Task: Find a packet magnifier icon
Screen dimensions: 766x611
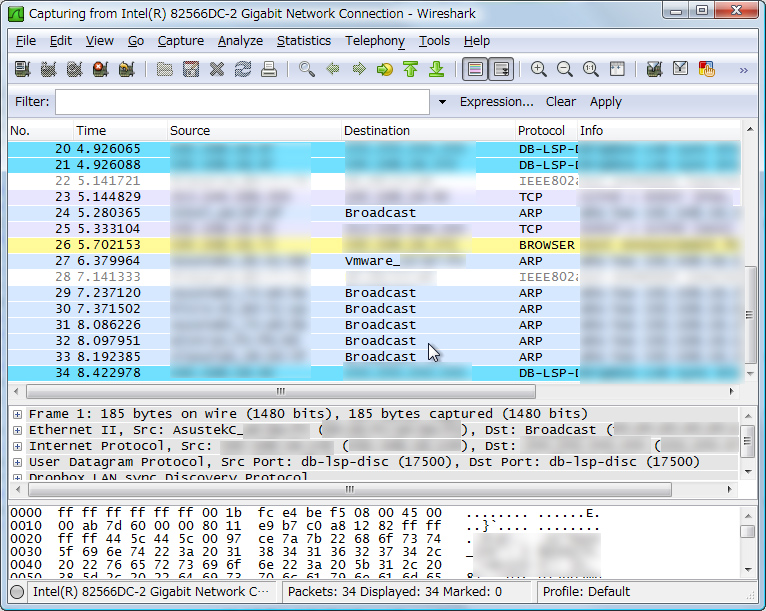Action: [x=307, y=69]
